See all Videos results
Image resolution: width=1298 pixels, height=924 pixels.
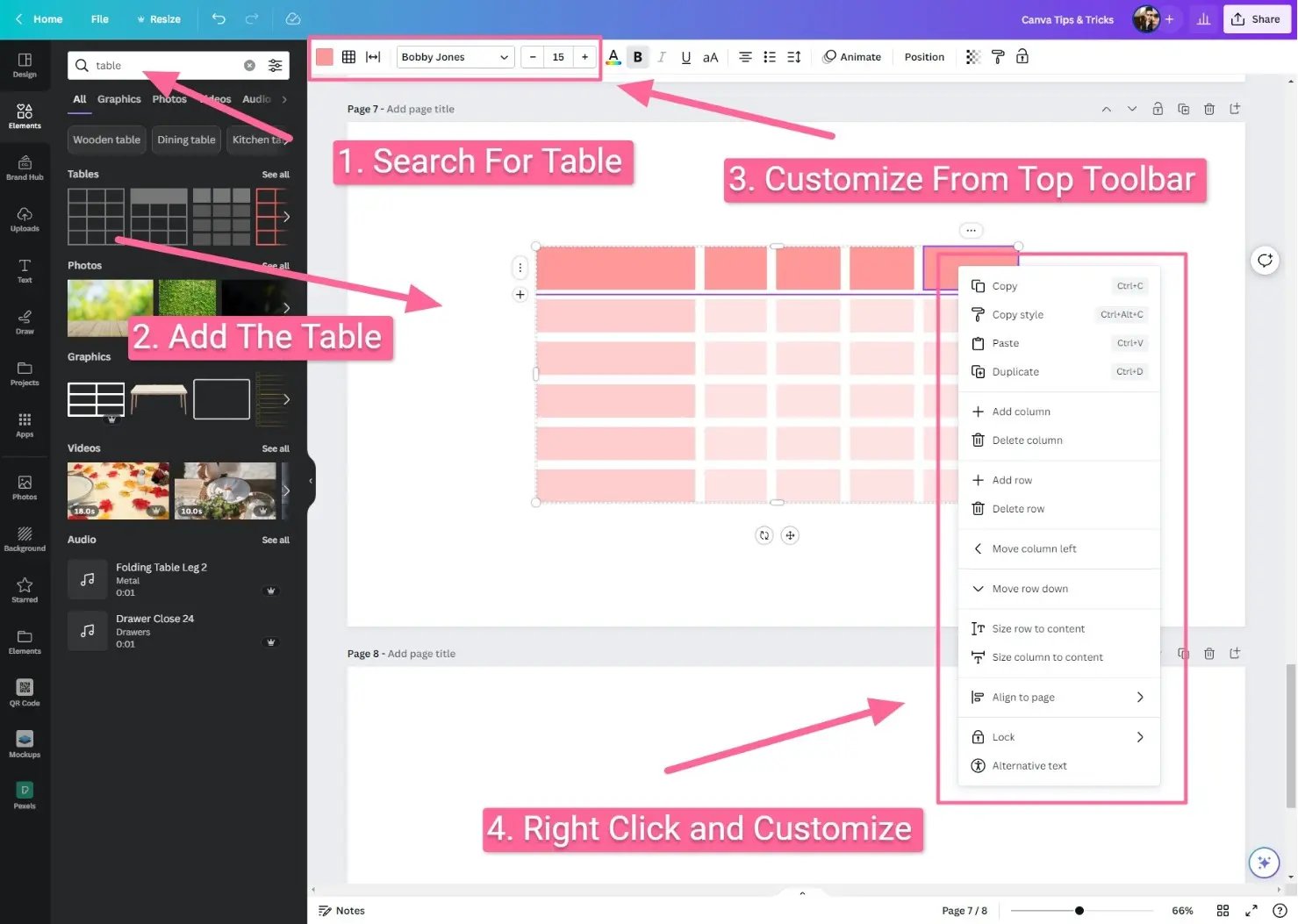click(276, 448)
